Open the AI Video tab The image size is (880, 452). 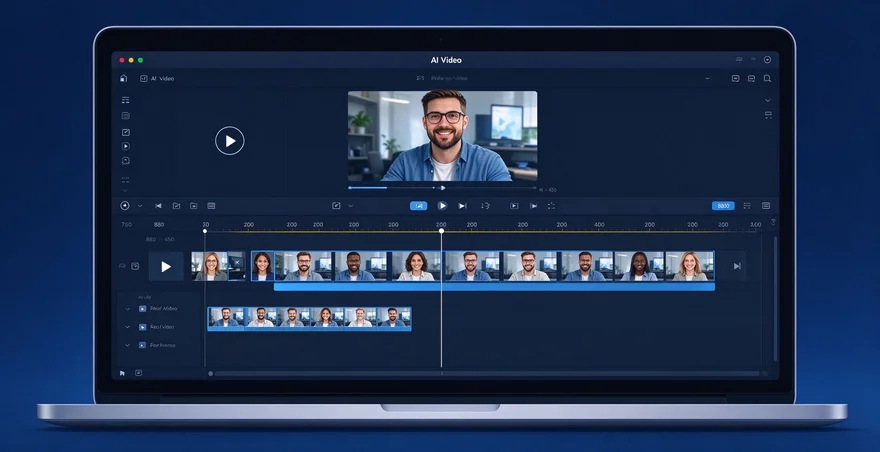click(157, 79)
